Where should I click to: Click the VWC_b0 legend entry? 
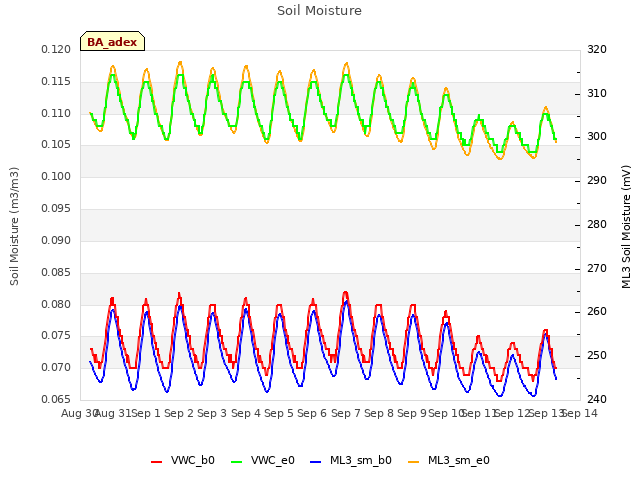pos(182,460)
